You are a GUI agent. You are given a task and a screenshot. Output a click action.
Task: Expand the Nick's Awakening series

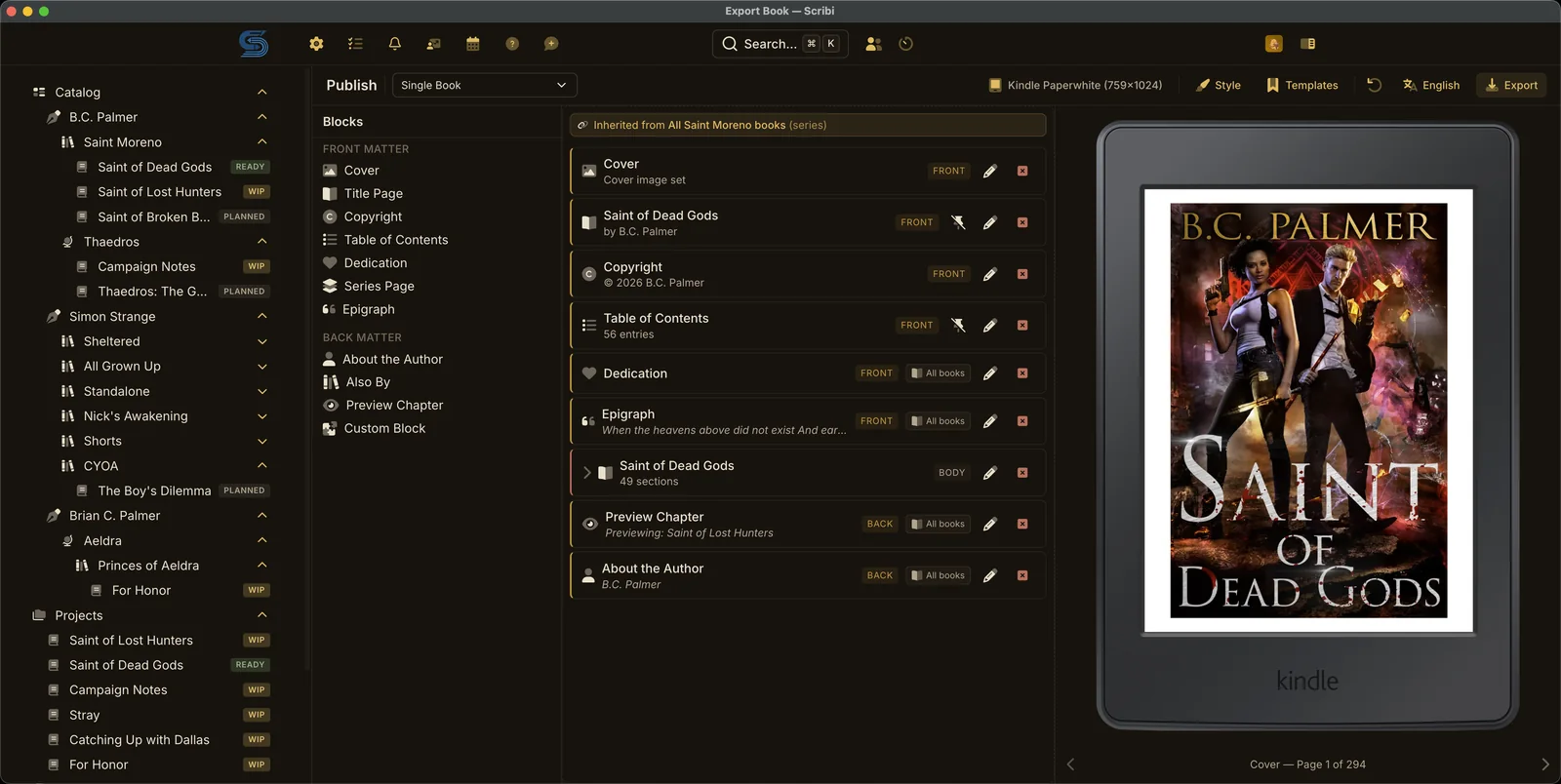[261, 416]
